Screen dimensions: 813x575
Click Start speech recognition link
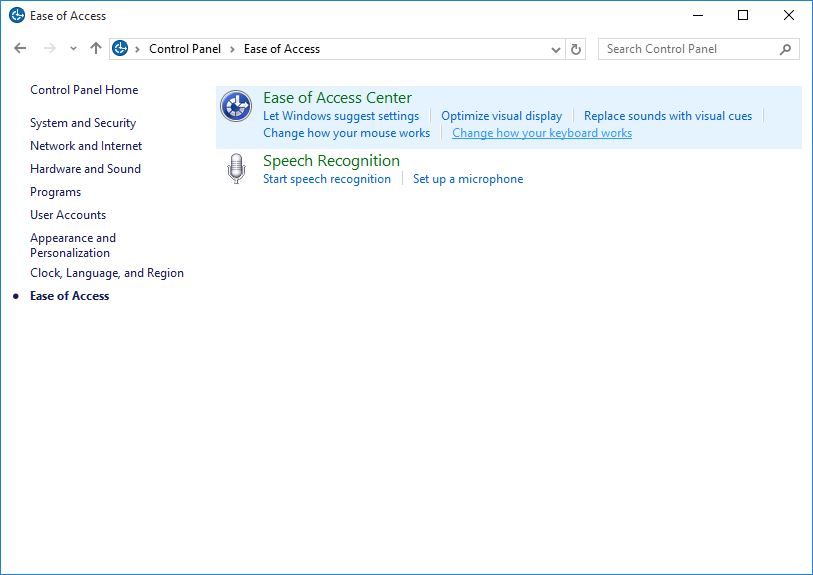click(x=327, y=179)
